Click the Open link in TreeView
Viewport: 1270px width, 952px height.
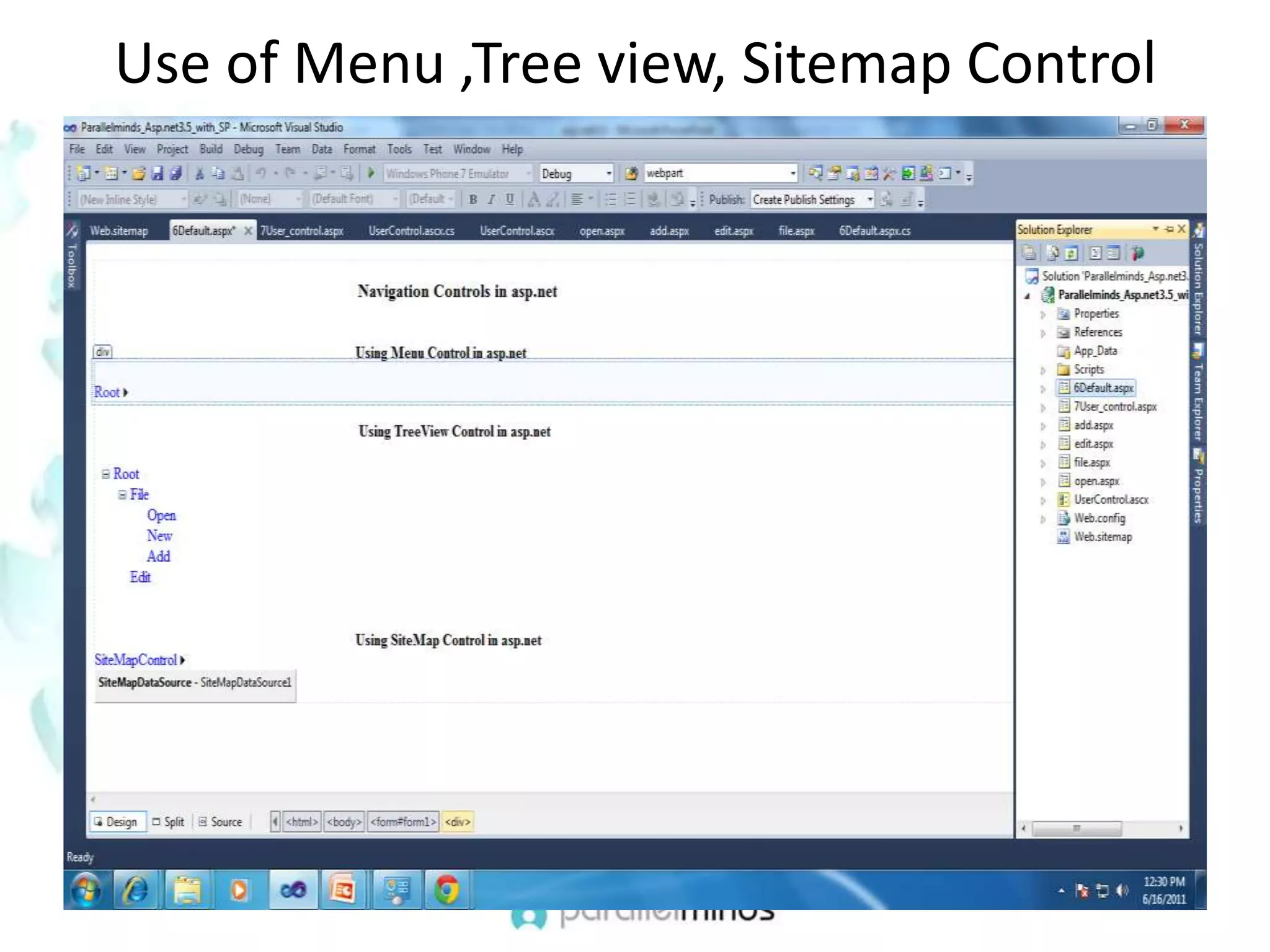tap(161, 515)
